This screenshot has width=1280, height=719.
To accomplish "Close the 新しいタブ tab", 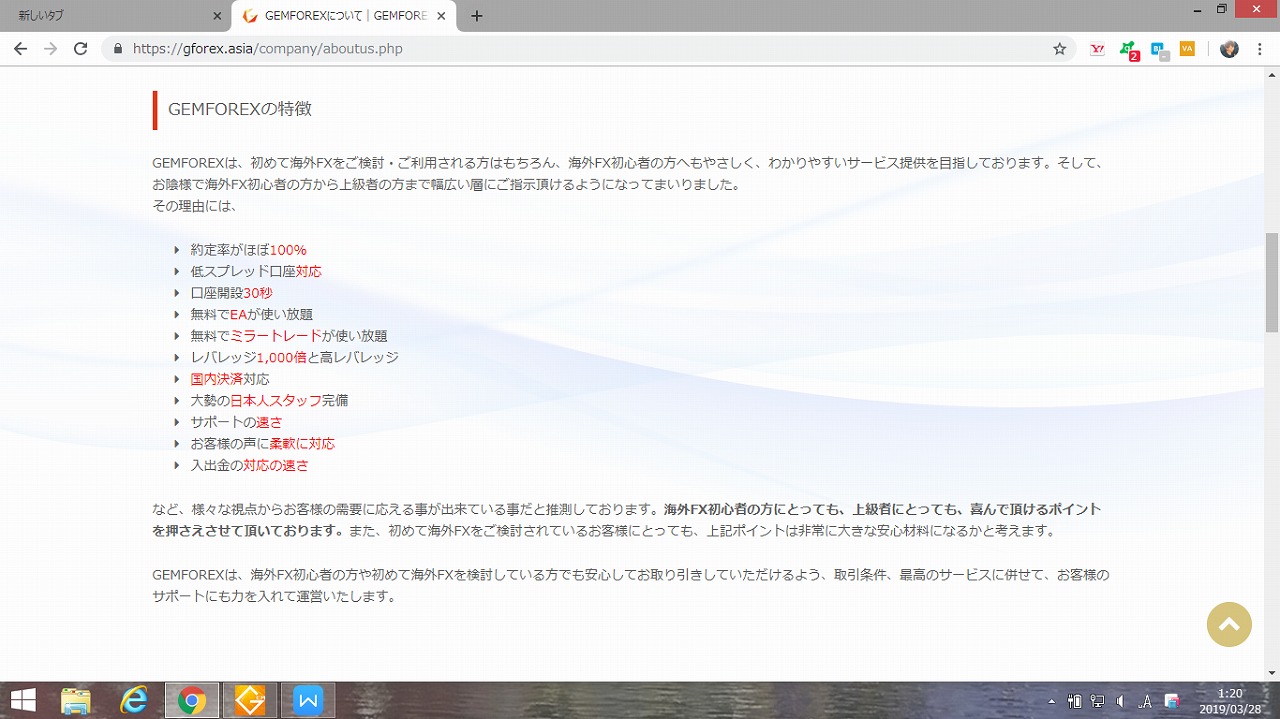I will pyautogui.click(x=218, y=16).
